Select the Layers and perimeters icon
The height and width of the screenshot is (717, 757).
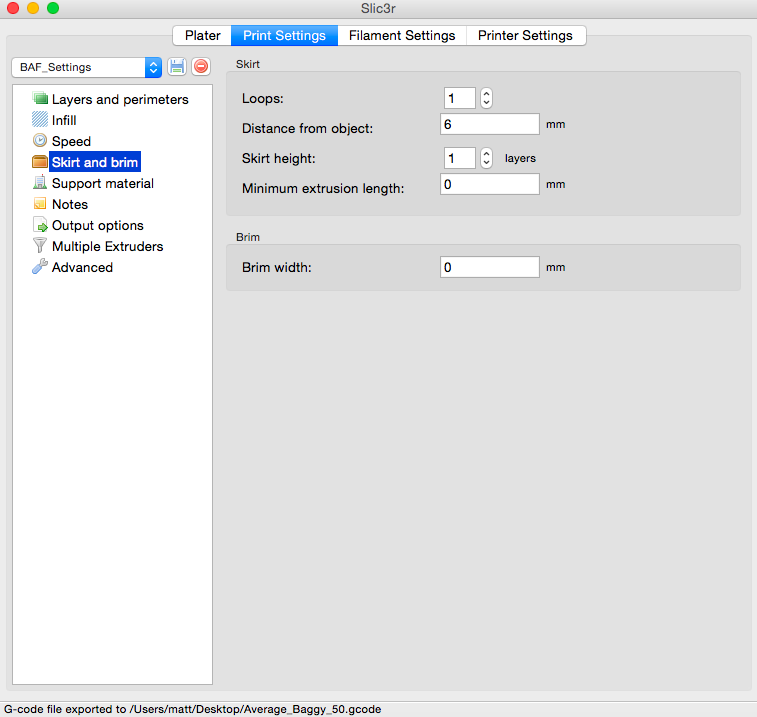[x=40, y=99]
